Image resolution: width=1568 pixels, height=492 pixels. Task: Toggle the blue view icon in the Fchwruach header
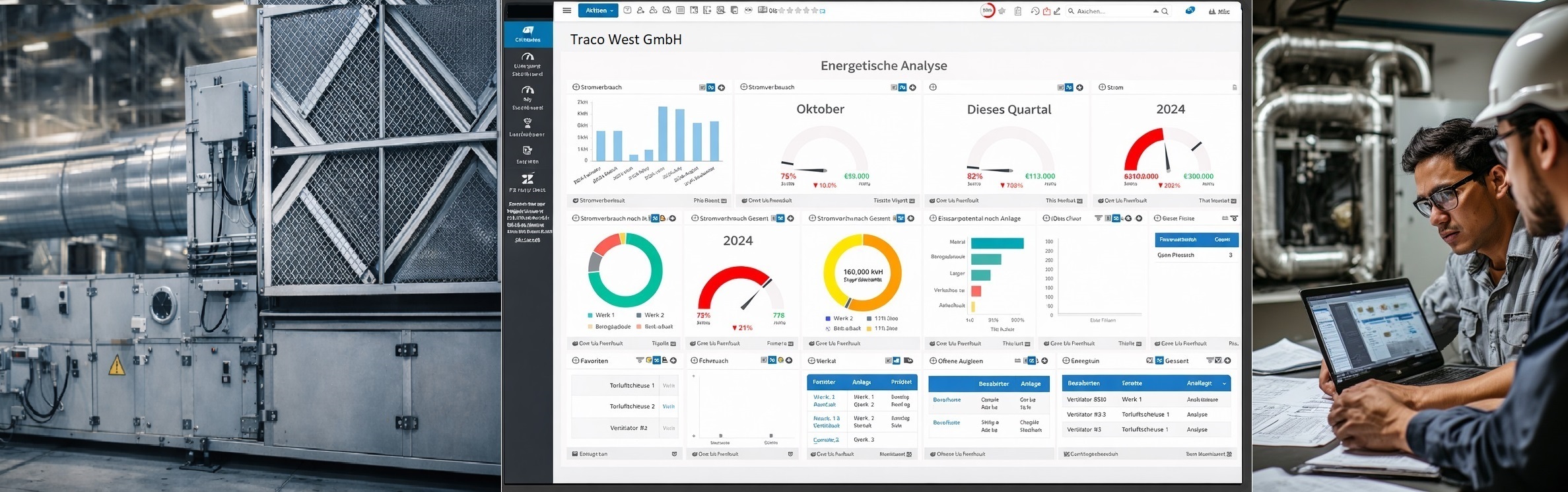(772, 361)
